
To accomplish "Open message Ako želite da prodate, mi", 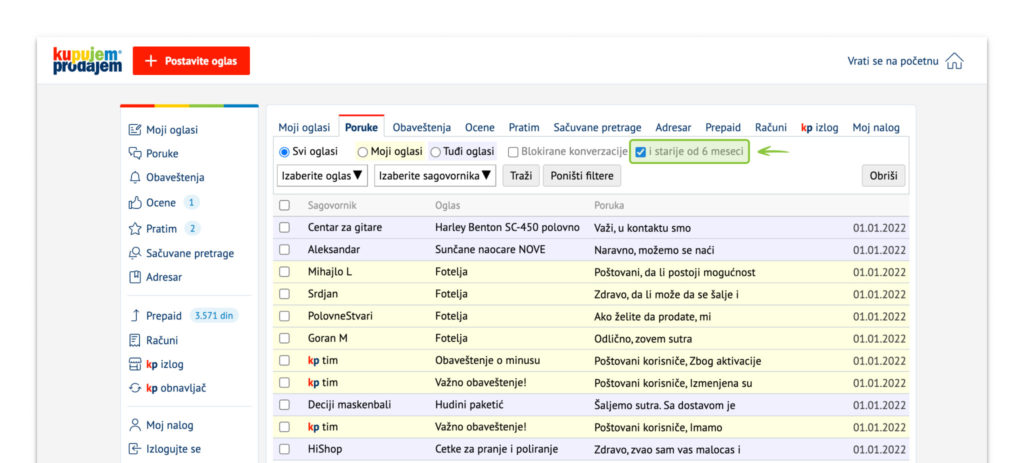I will 652,316.
